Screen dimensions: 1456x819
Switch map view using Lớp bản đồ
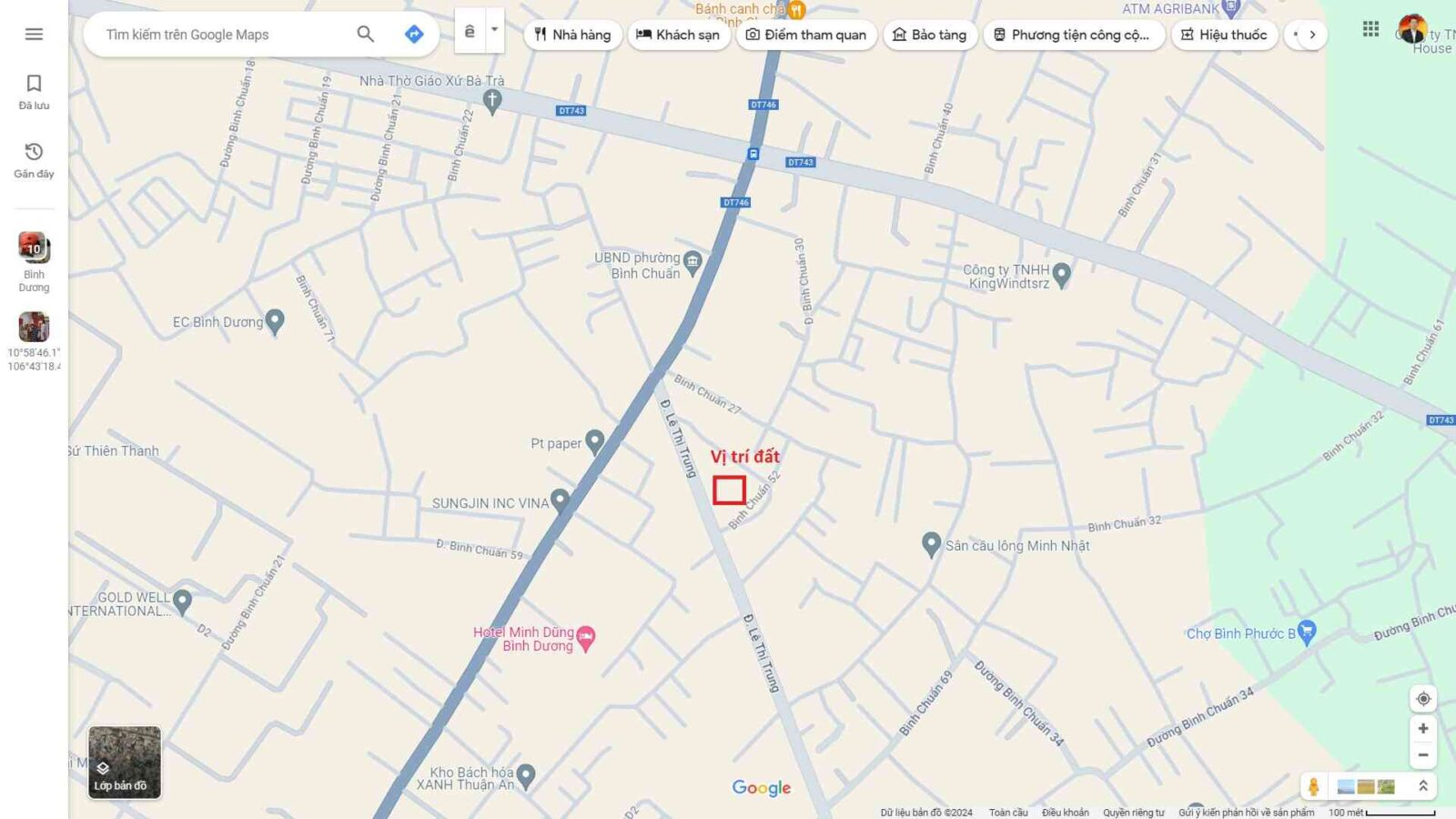point(125,763)
